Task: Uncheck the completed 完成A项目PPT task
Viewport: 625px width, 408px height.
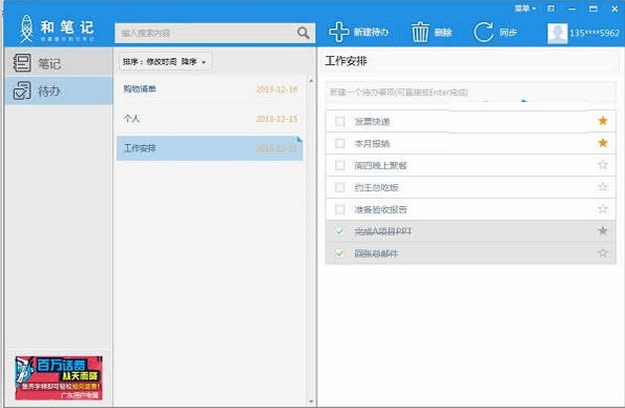Action: pos(340,231)
